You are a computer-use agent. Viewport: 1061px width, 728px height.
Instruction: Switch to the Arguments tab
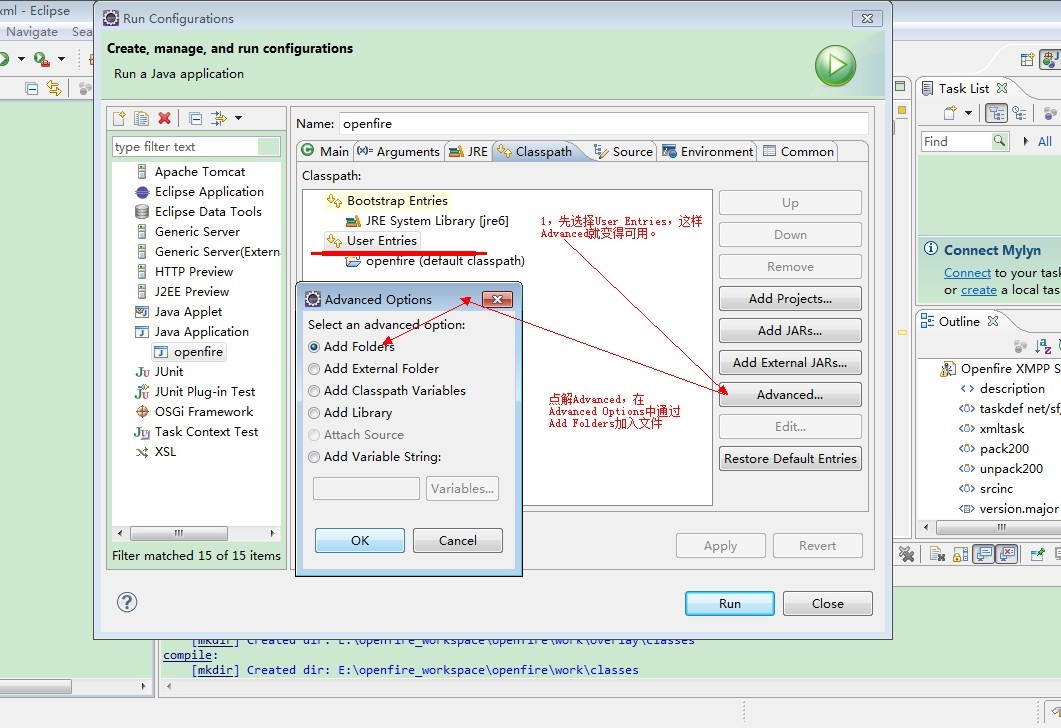[399, 152]
